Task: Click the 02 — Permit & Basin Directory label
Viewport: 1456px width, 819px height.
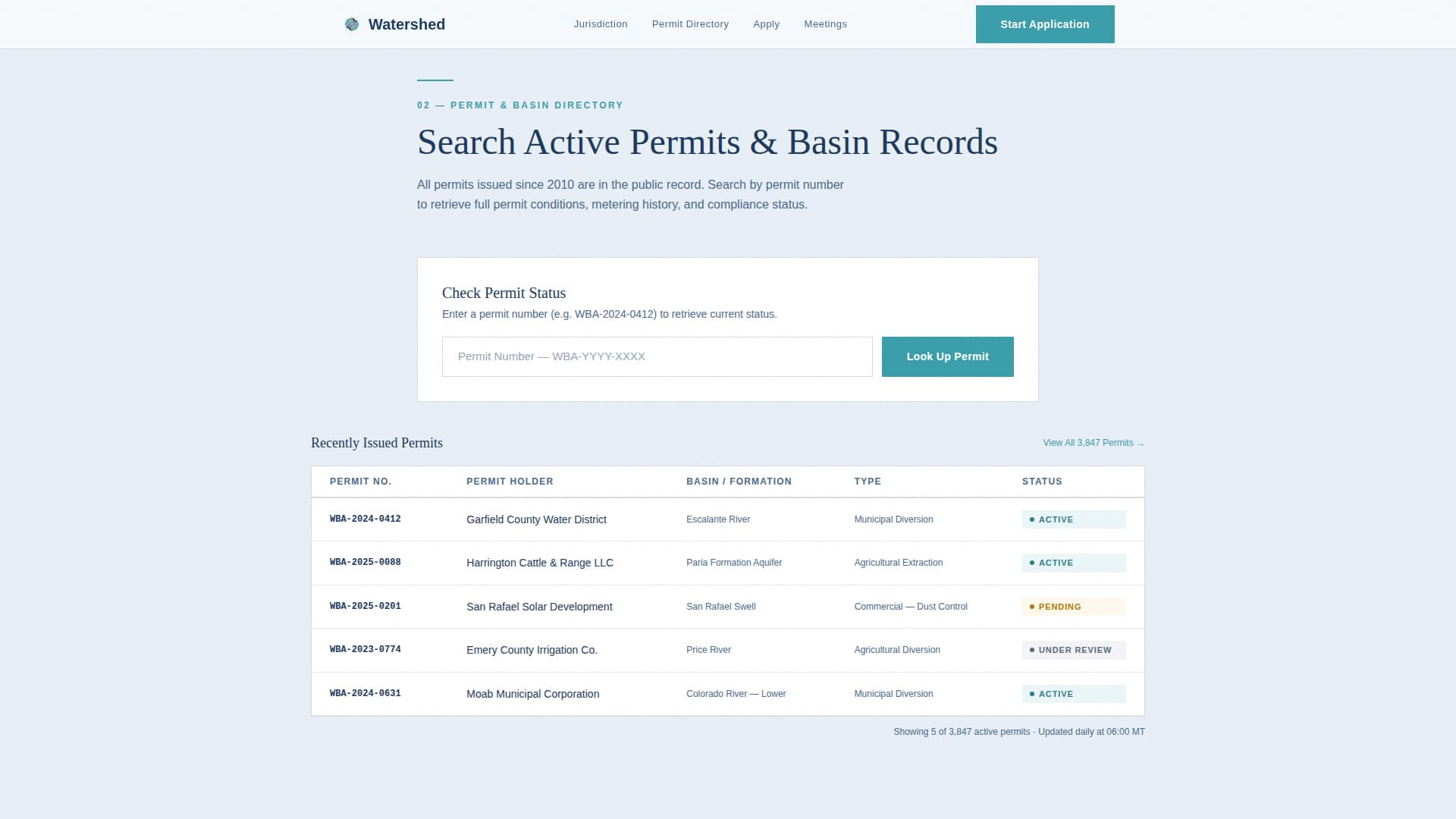Action: [520, 105]
